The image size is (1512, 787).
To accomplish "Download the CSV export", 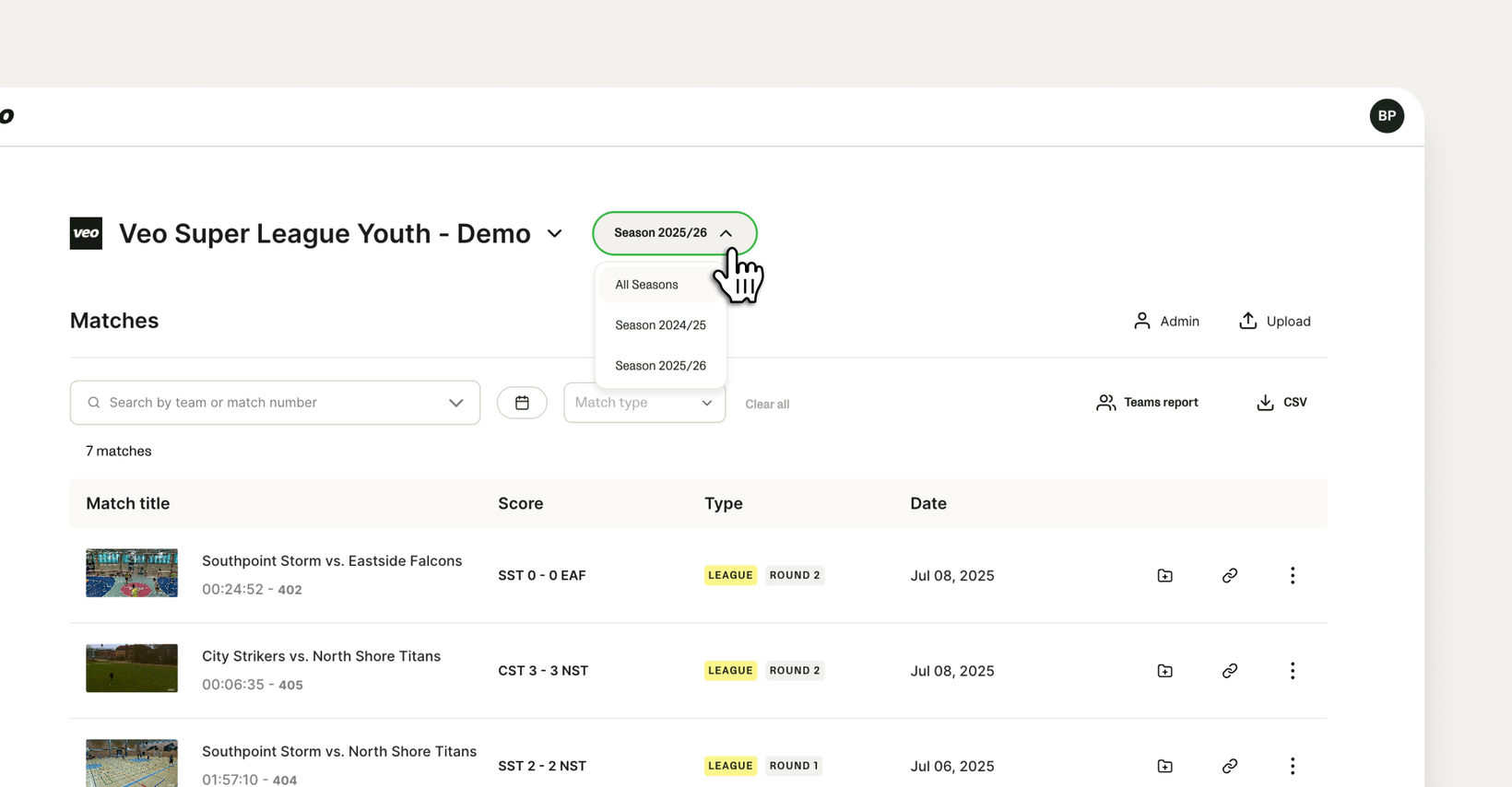I will tap(1282, 403).
